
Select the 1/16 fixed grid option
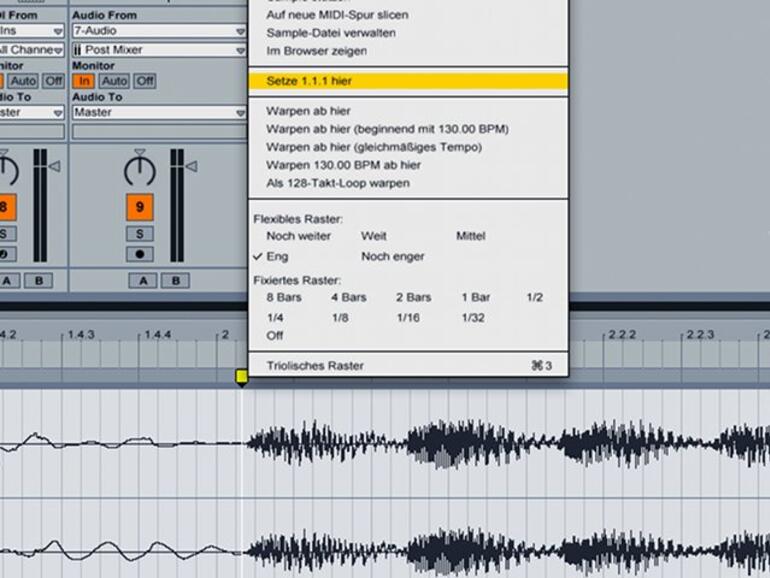point(408,317)
